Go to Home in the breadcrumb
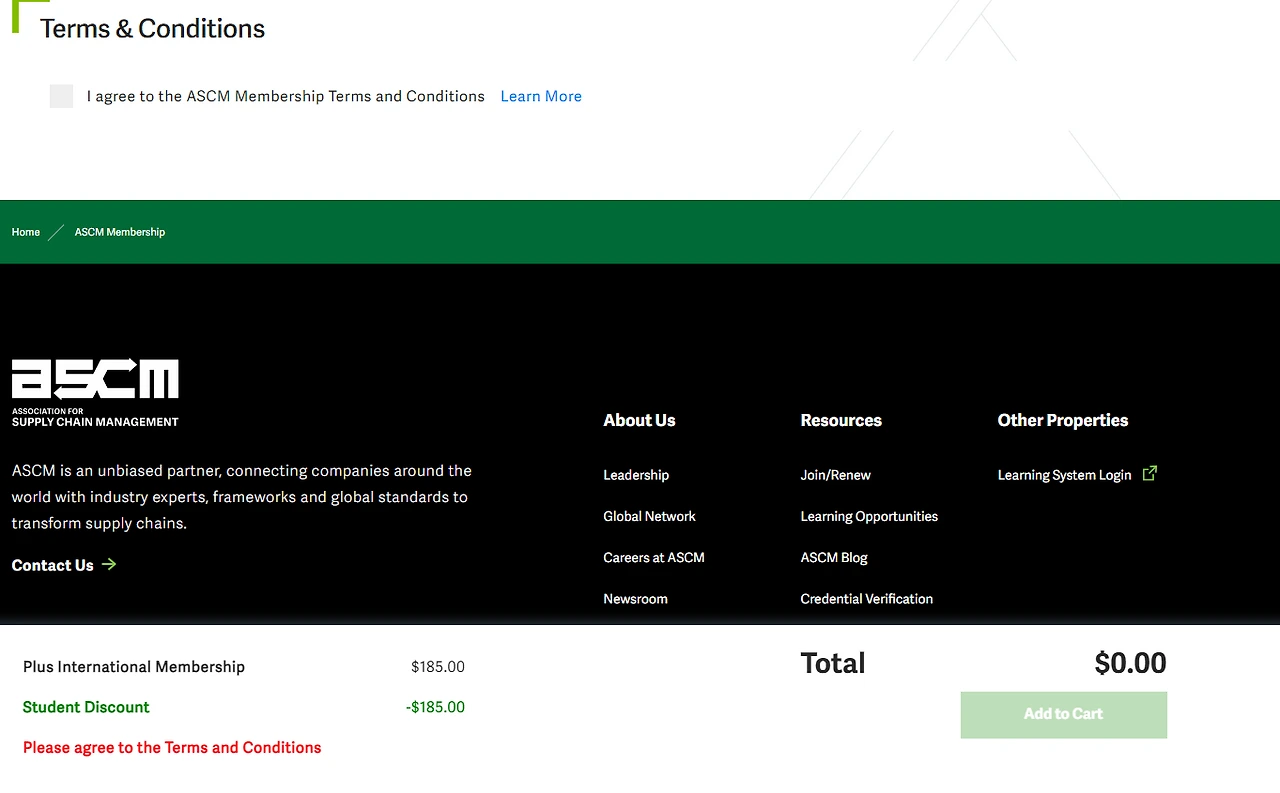This screenshot has height=793, width=1280. 26,232
